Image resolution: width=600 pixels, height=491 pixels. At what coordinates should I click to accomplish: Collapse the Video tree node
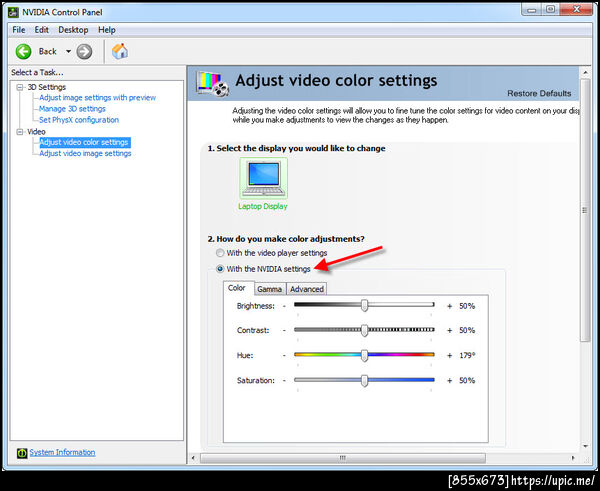click(x=20, y=132)
